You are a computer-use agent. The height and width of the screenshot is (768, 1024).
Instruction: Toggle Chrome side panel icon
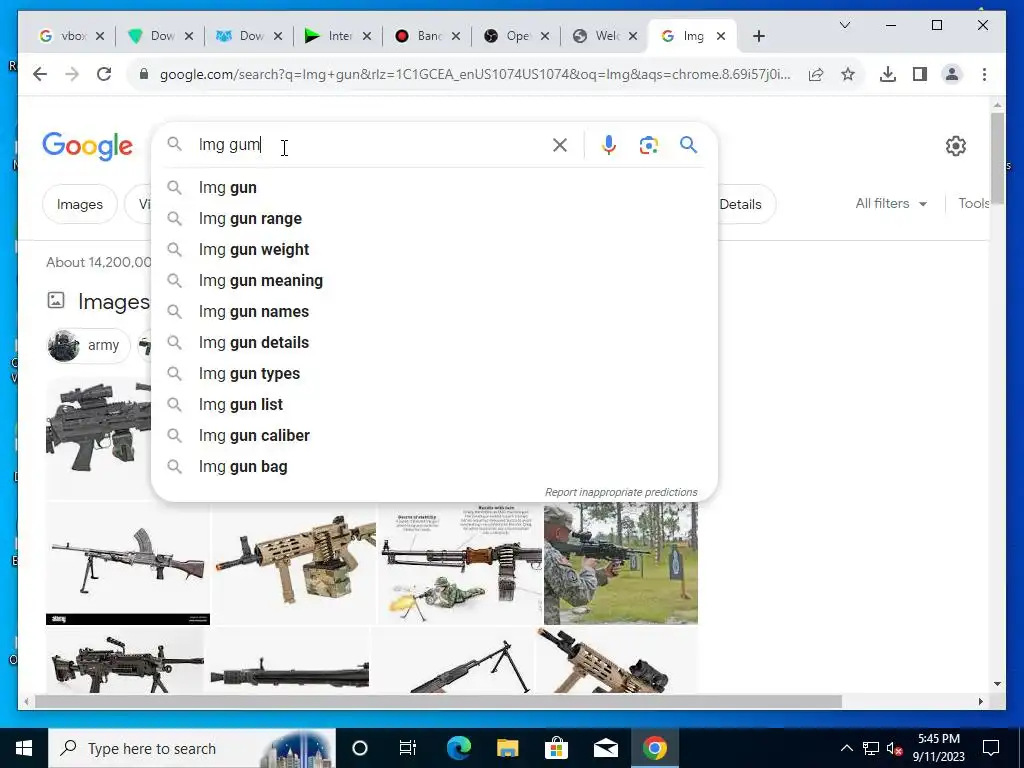click(x=920, y=74)
